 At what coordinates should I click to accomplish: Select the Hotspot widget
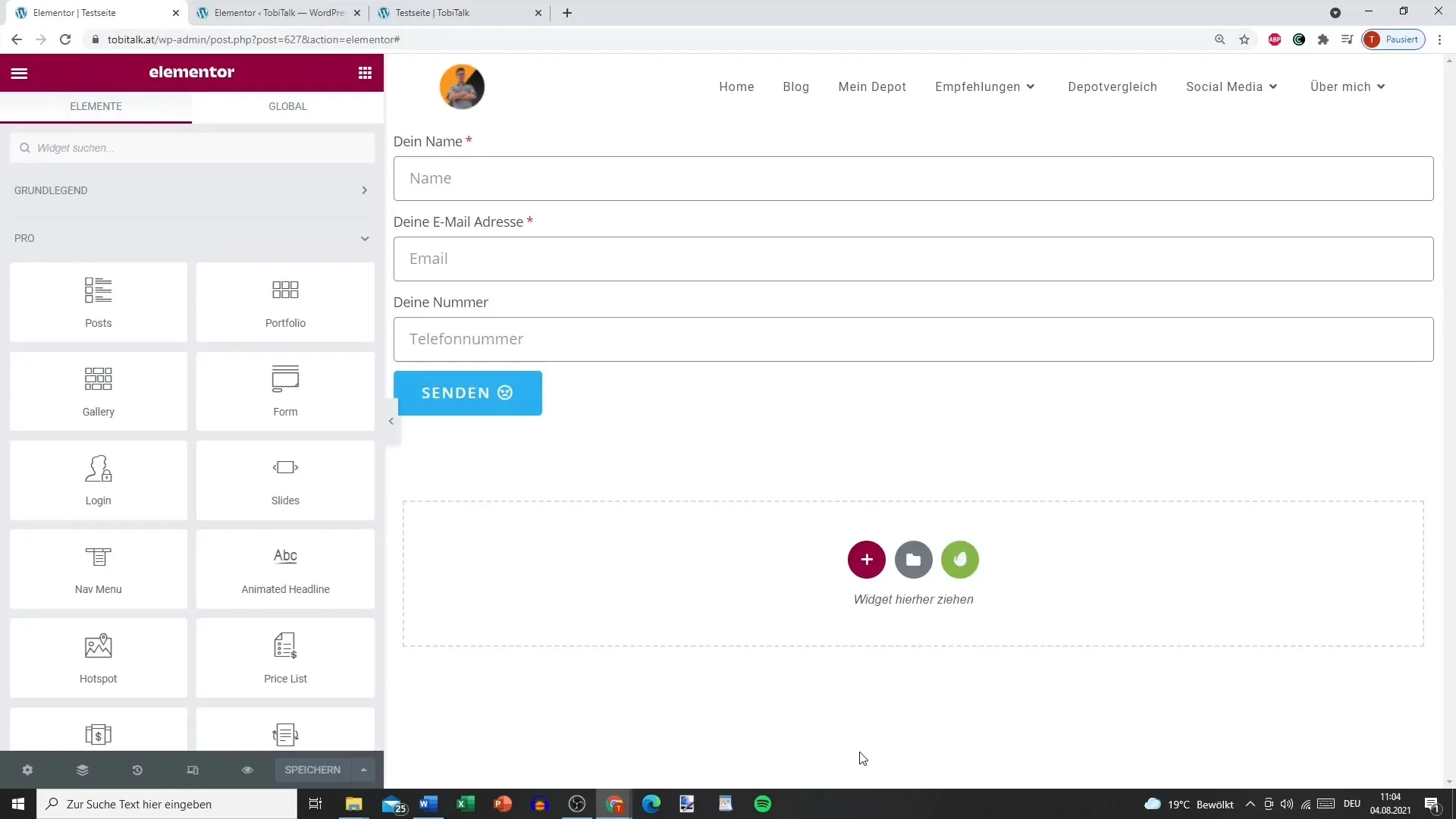click(99, 657)
